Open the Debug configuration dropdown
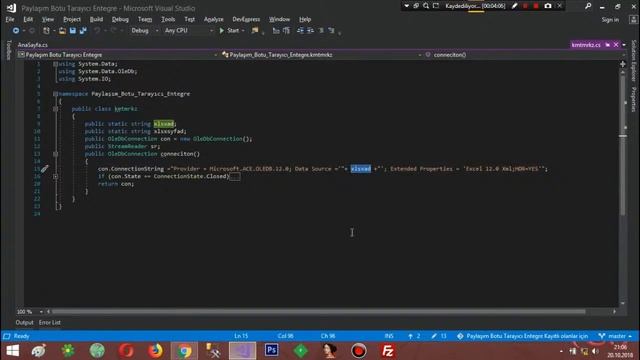 click(144, 31)
